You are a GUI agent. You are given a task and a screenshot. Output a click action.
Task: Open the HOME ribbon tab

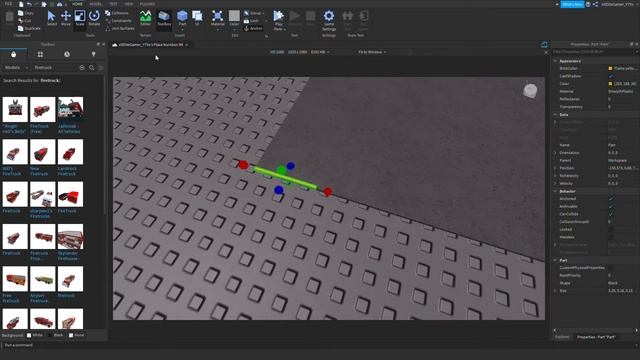[77, 4]
